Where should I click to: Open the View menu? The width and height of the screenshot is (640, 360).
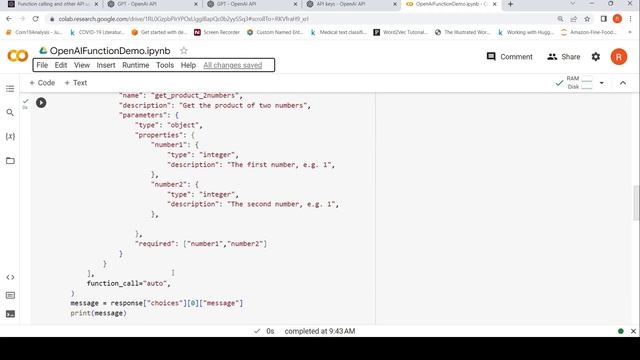point(82,65)
